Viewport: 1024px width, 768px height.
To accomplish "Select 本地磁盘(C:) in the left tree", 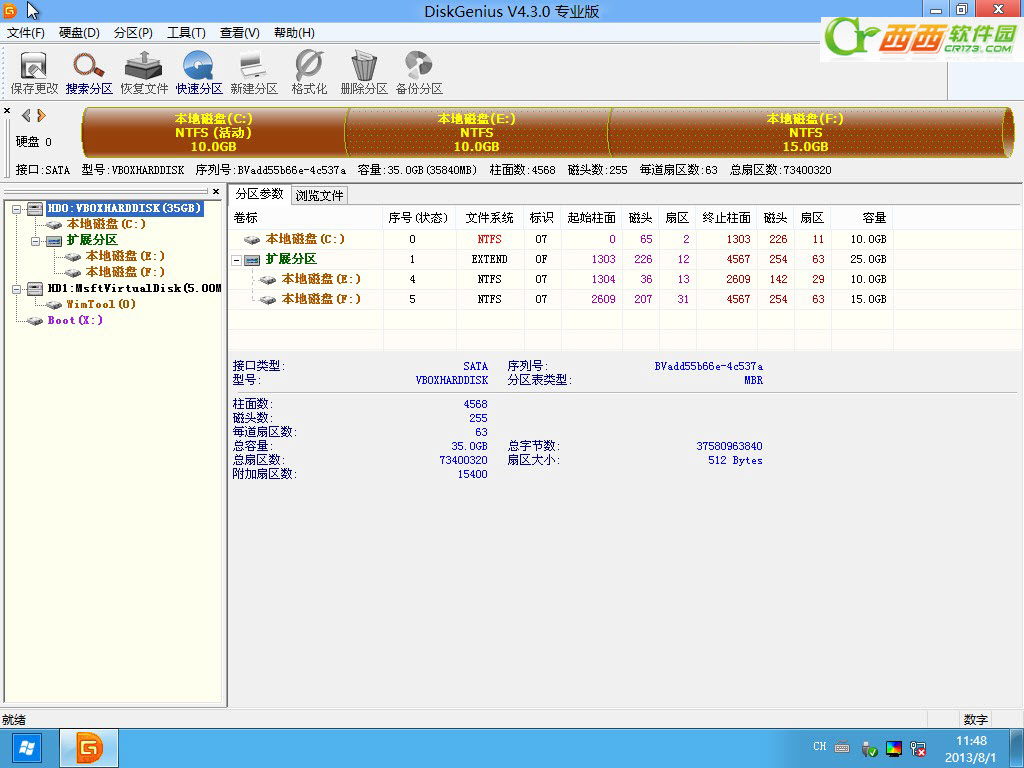I will point(106,224).
